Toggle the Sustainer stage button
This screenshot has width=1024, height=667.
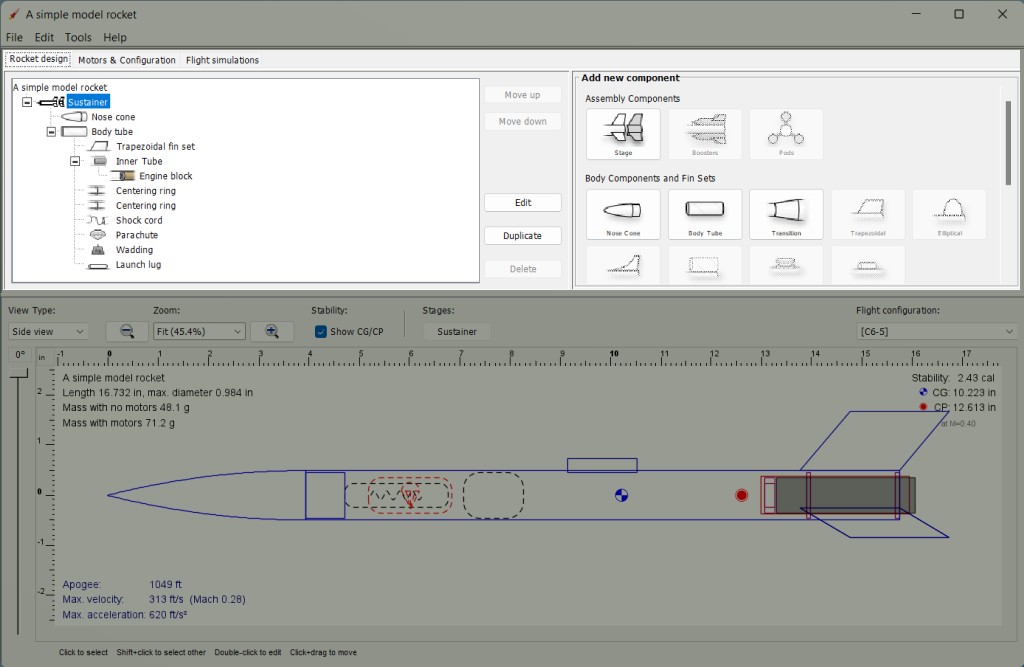(x=456, y=331)
